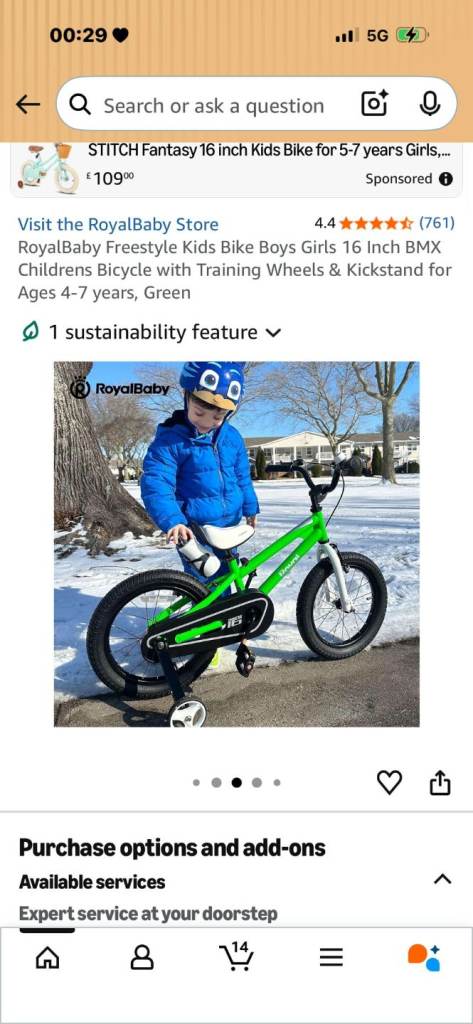
Task: Open account profile tab
Action: (x=142, y=957)
